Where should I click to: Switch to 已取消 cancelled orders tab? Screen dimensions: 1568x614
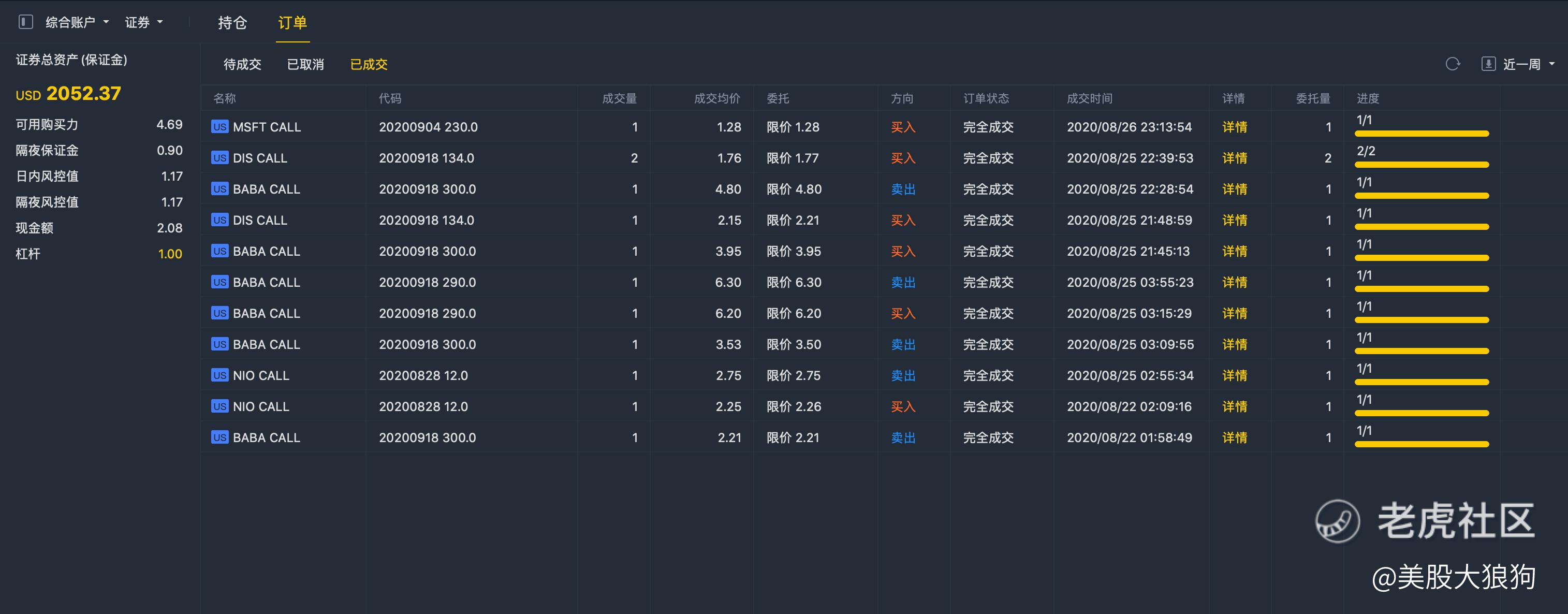tap(305, 64)
